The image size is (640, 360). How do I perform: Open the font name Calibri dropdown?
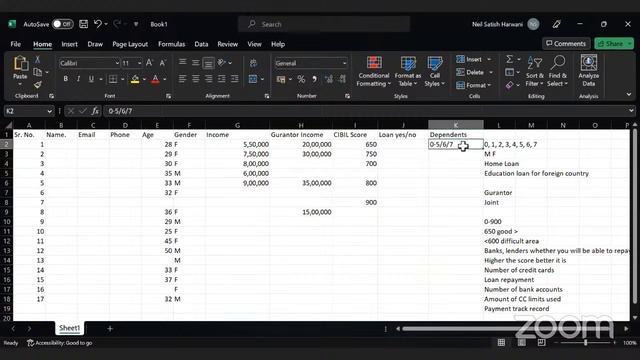click(x=117, y=63)
